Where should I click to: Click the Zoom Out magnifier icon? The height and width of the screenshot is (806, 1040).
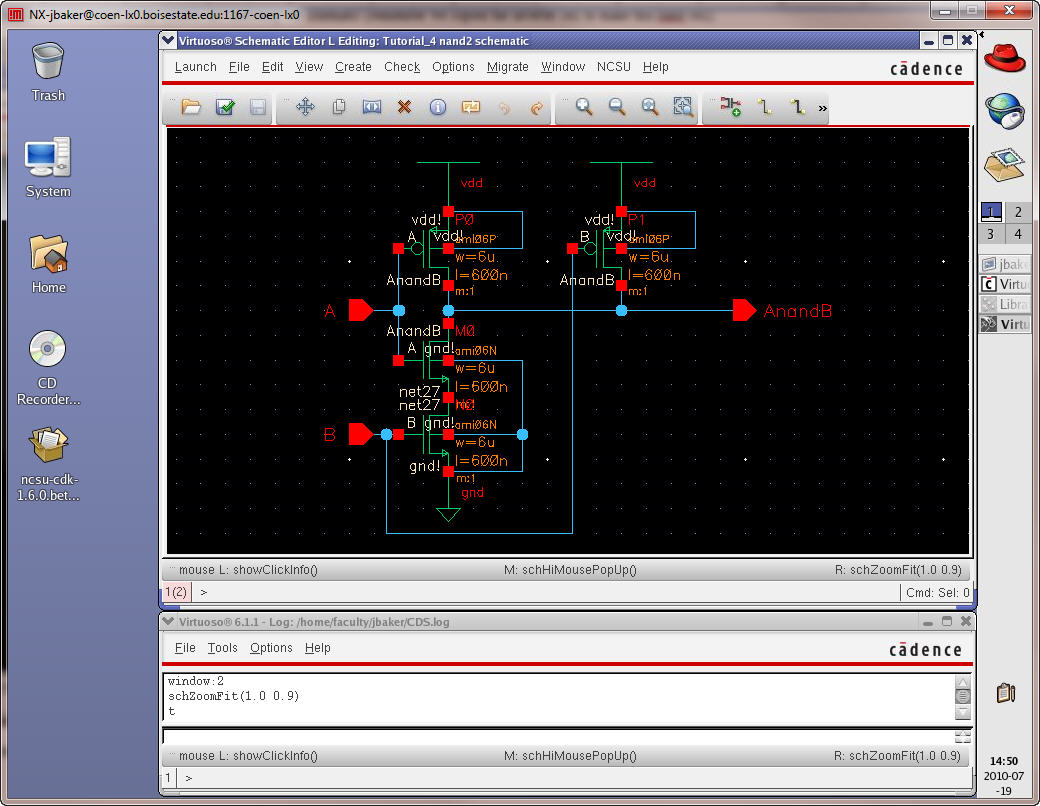click(x=617, y=107)
